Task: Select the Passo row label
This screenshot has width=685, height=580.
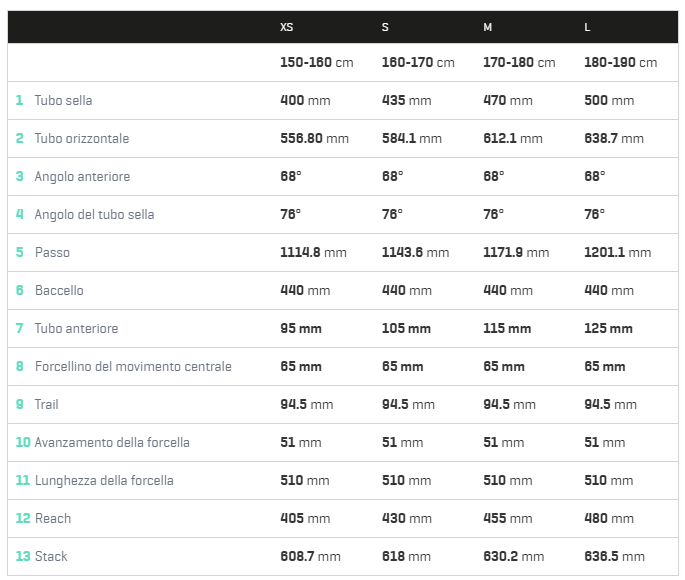Action: pyautogui.click(x=52, y=253)
